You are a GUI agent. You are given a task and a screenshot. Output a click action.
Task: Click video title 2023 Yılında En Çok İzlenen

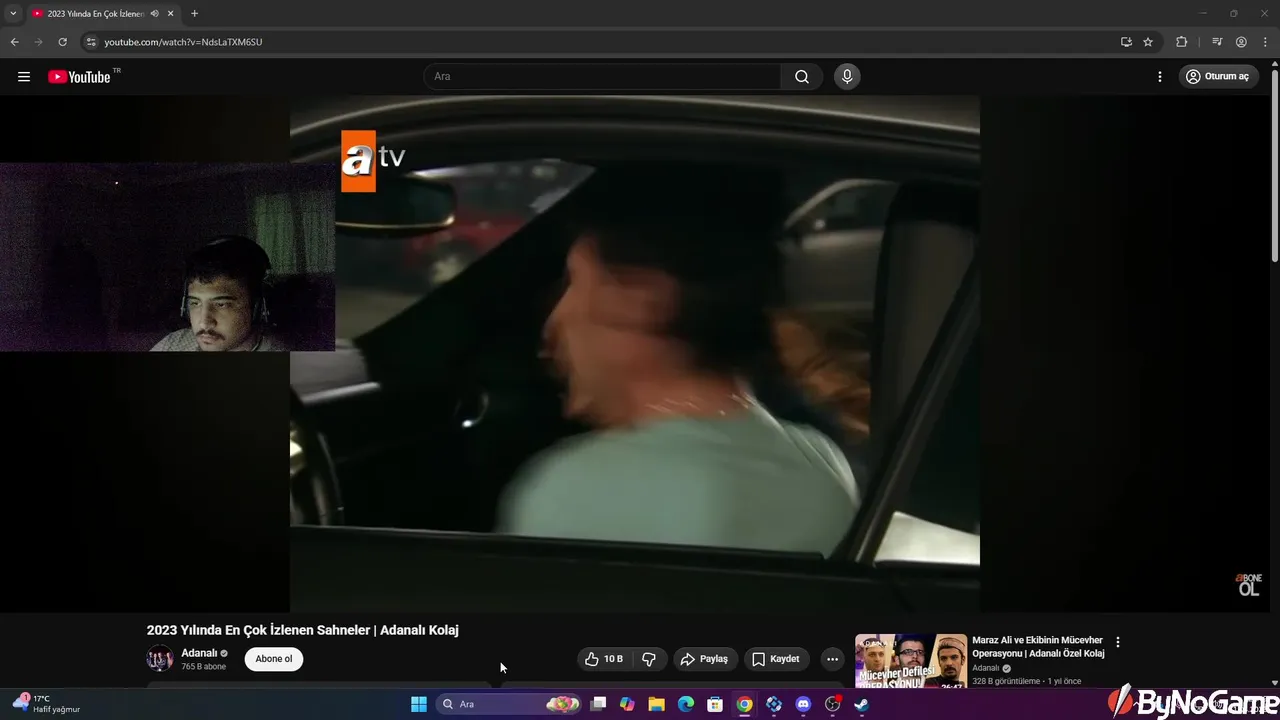click(303, 630)
